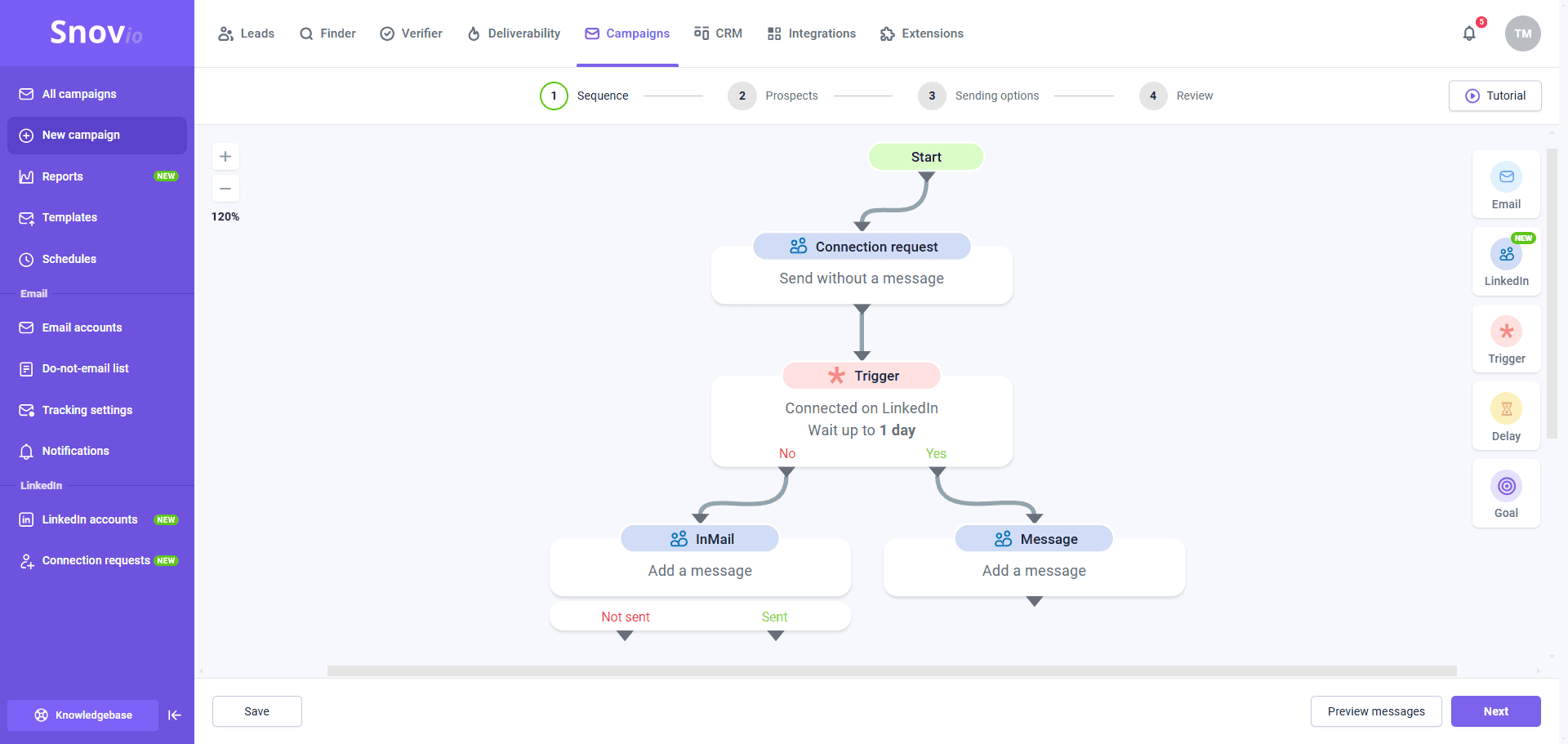The width and height of the screenshot is (1568, 744).
Task: Open Connection requests in sidebar
Action: click(x=97, y=560)
